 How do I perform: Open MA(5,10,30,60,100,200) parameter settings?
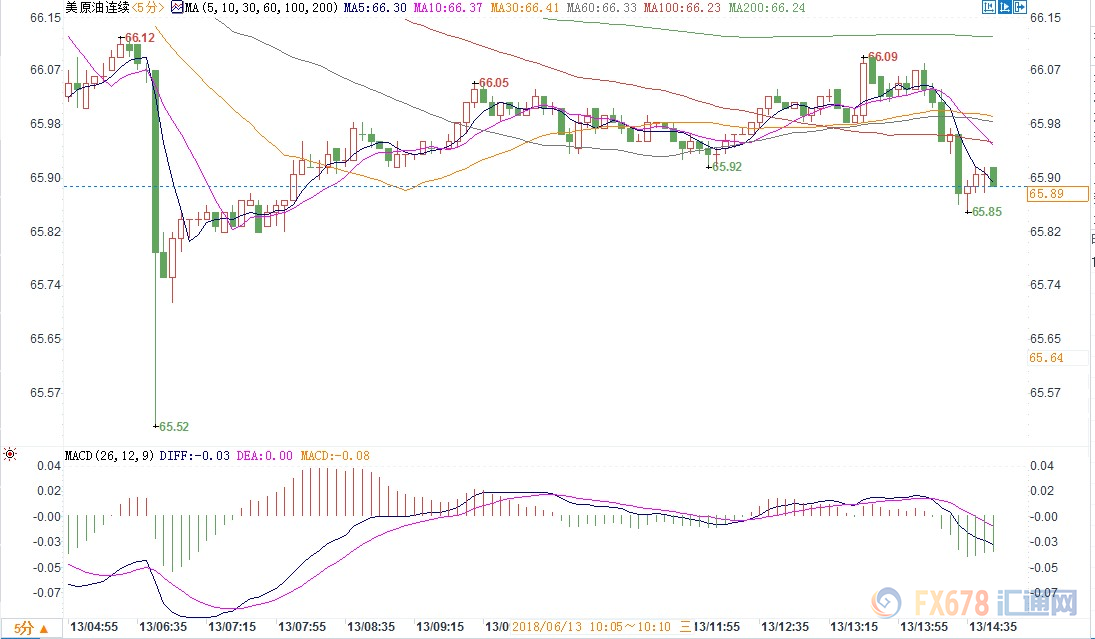(256, 9)
